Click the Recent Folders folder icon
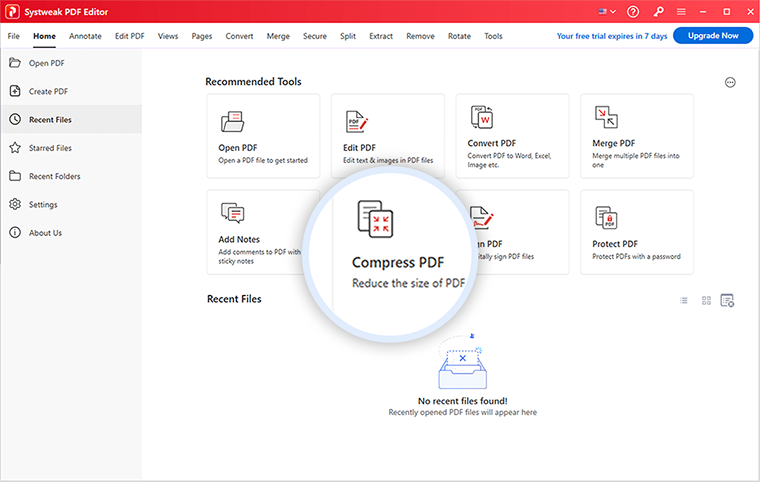 coord(15,176)
